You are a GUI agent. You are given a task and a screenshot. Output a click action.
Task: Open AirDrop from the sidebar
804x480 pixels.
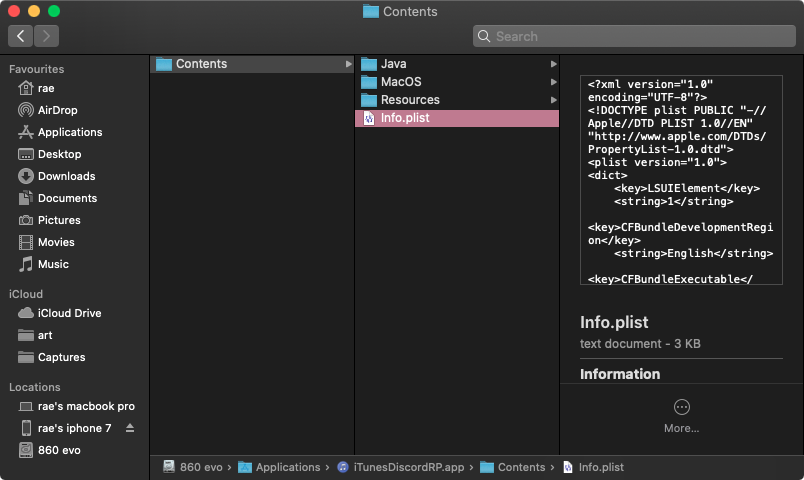pyautogui.click(x=48, y=110)
